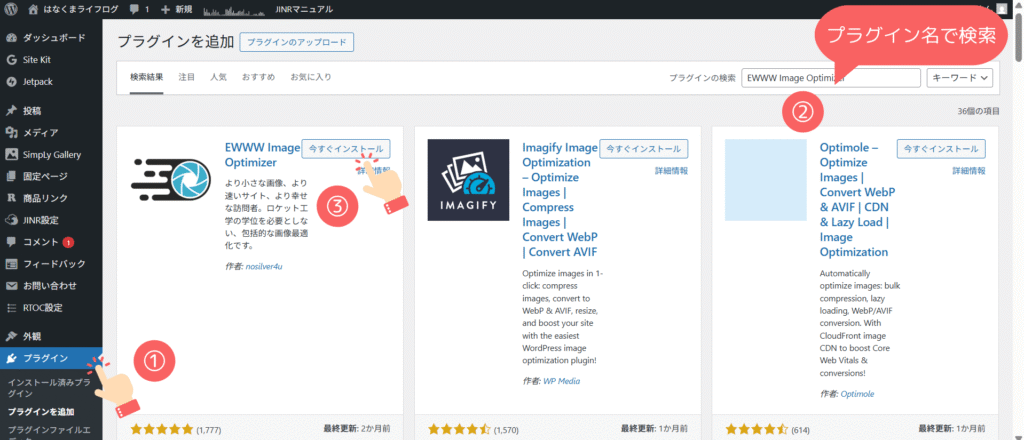Focus the プラグインの検索 input field

[831, 78]
